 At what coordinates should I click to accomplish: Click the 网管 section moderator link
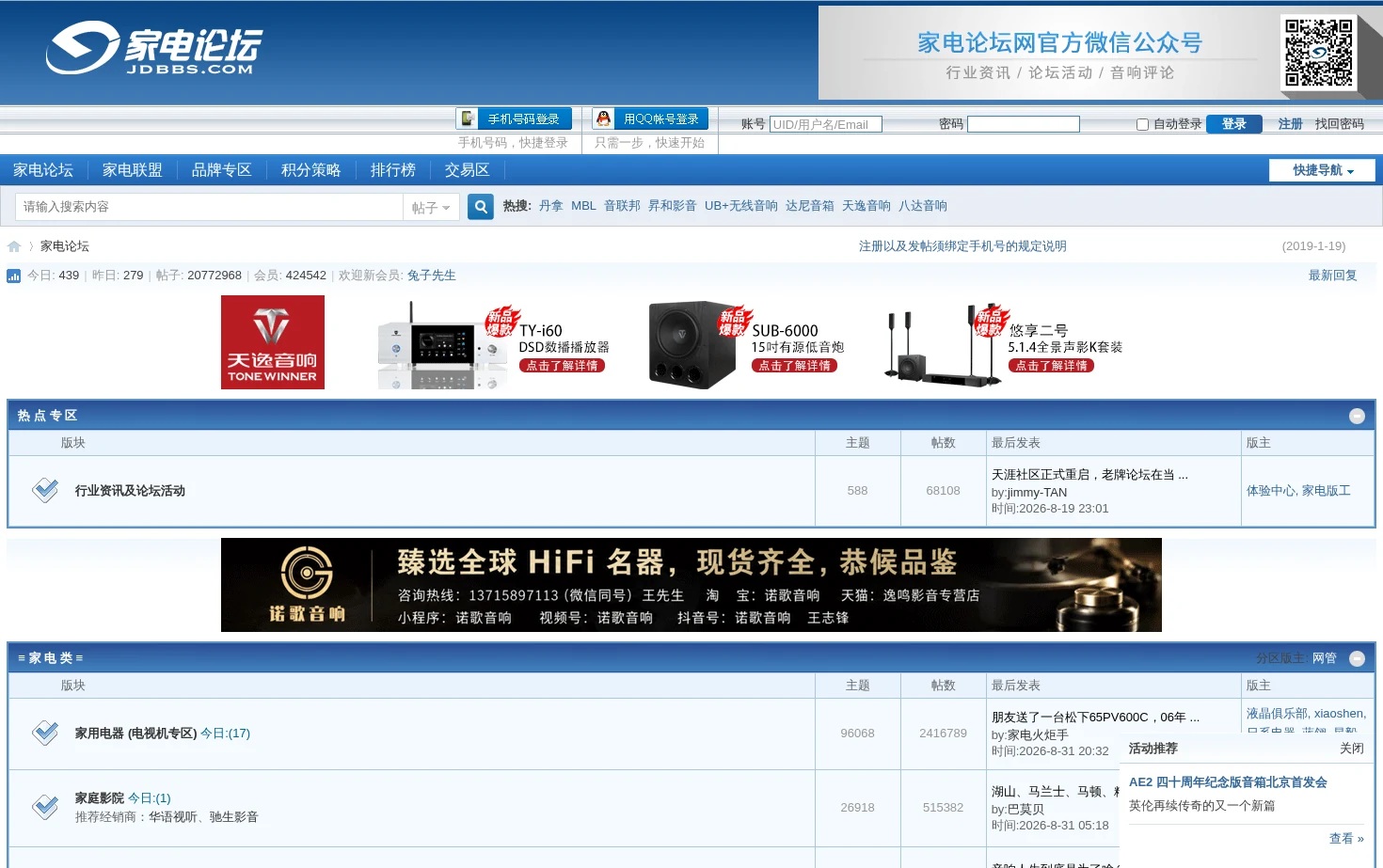click(x=1325, y=658)
